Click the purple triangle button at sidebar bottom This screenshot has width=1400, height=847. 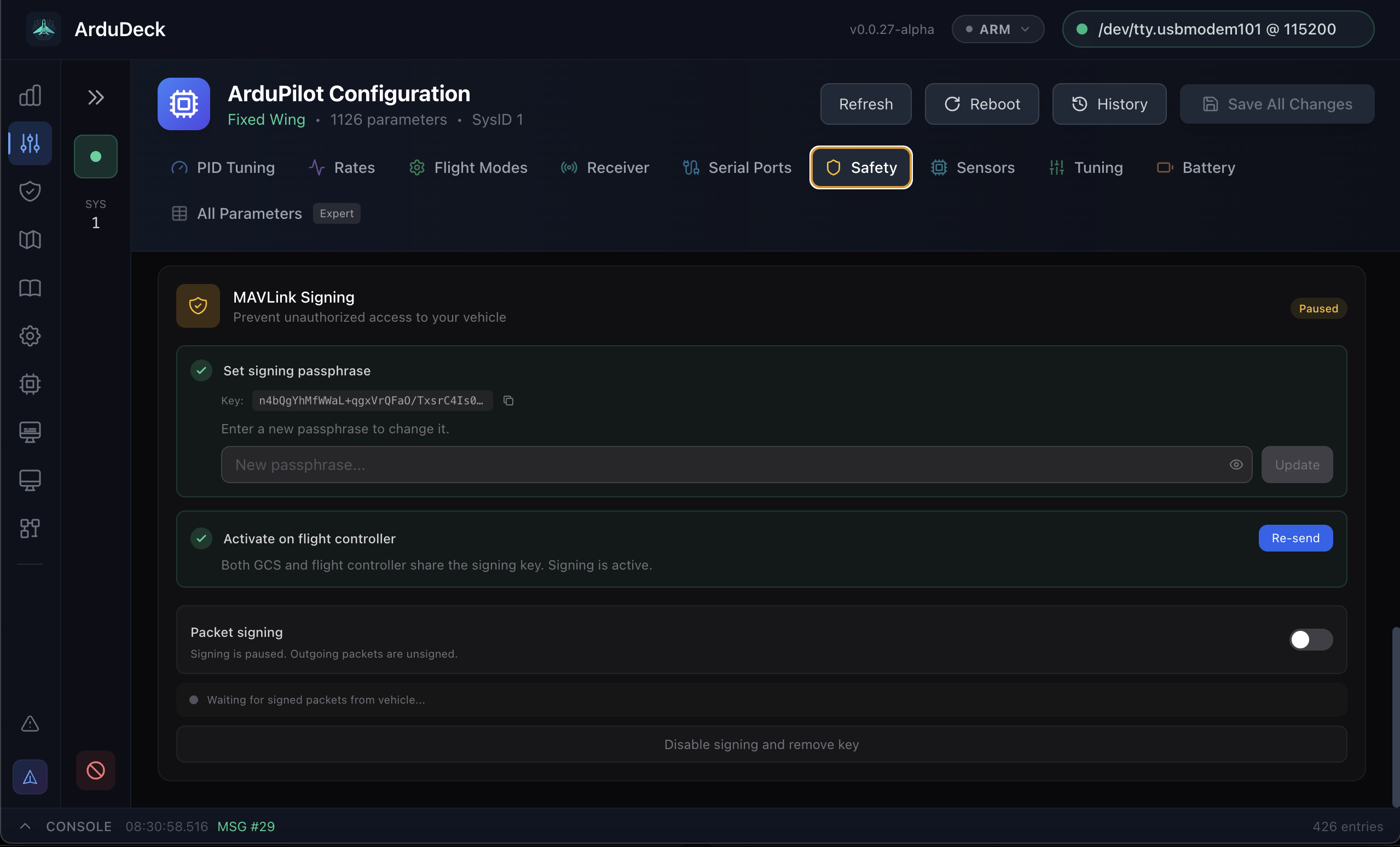click(30, 776)
